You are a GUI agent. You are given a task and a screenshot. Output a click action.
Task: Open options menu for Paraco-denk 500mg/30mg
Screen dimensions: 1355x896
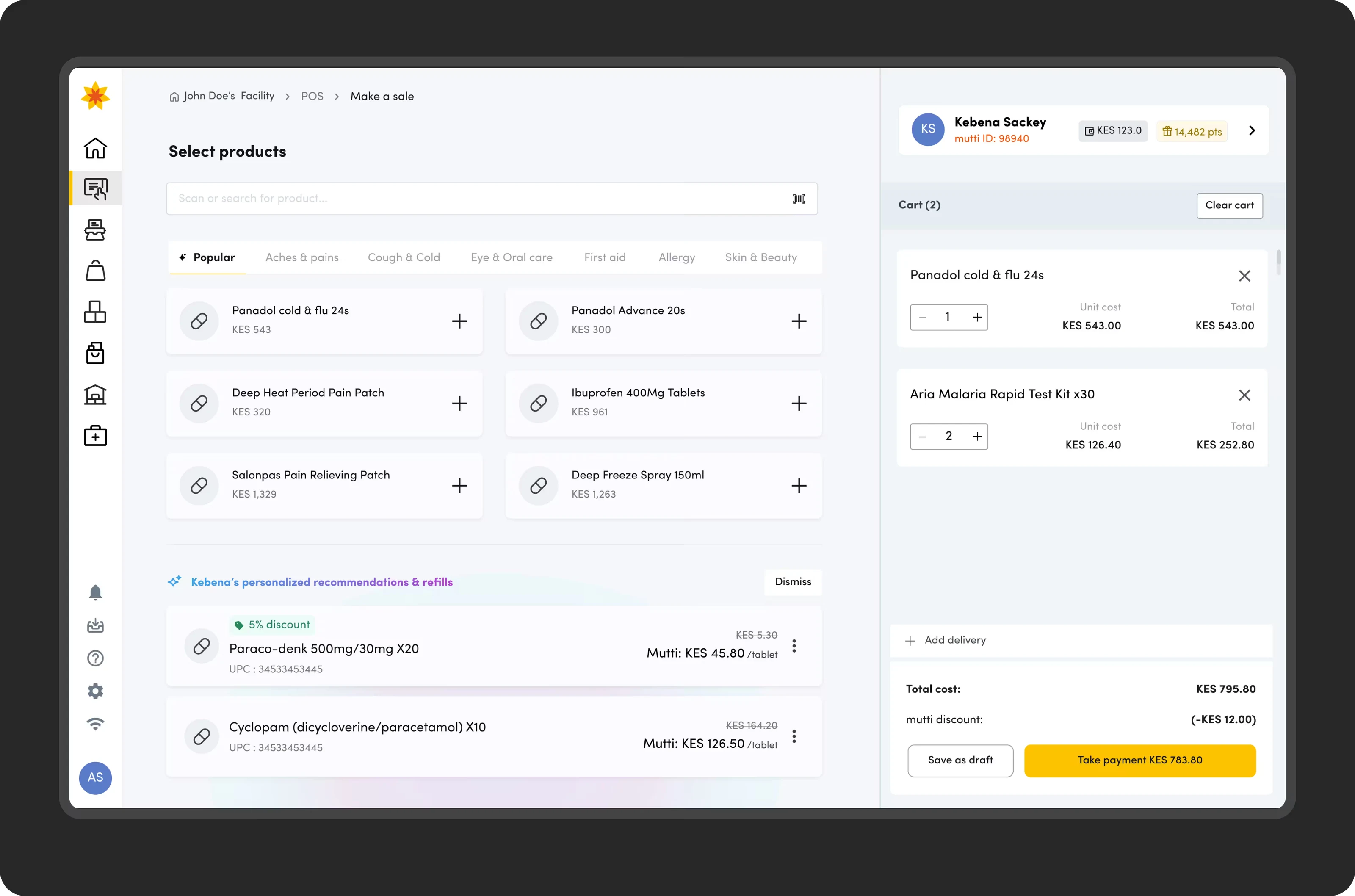click(794, 646)
